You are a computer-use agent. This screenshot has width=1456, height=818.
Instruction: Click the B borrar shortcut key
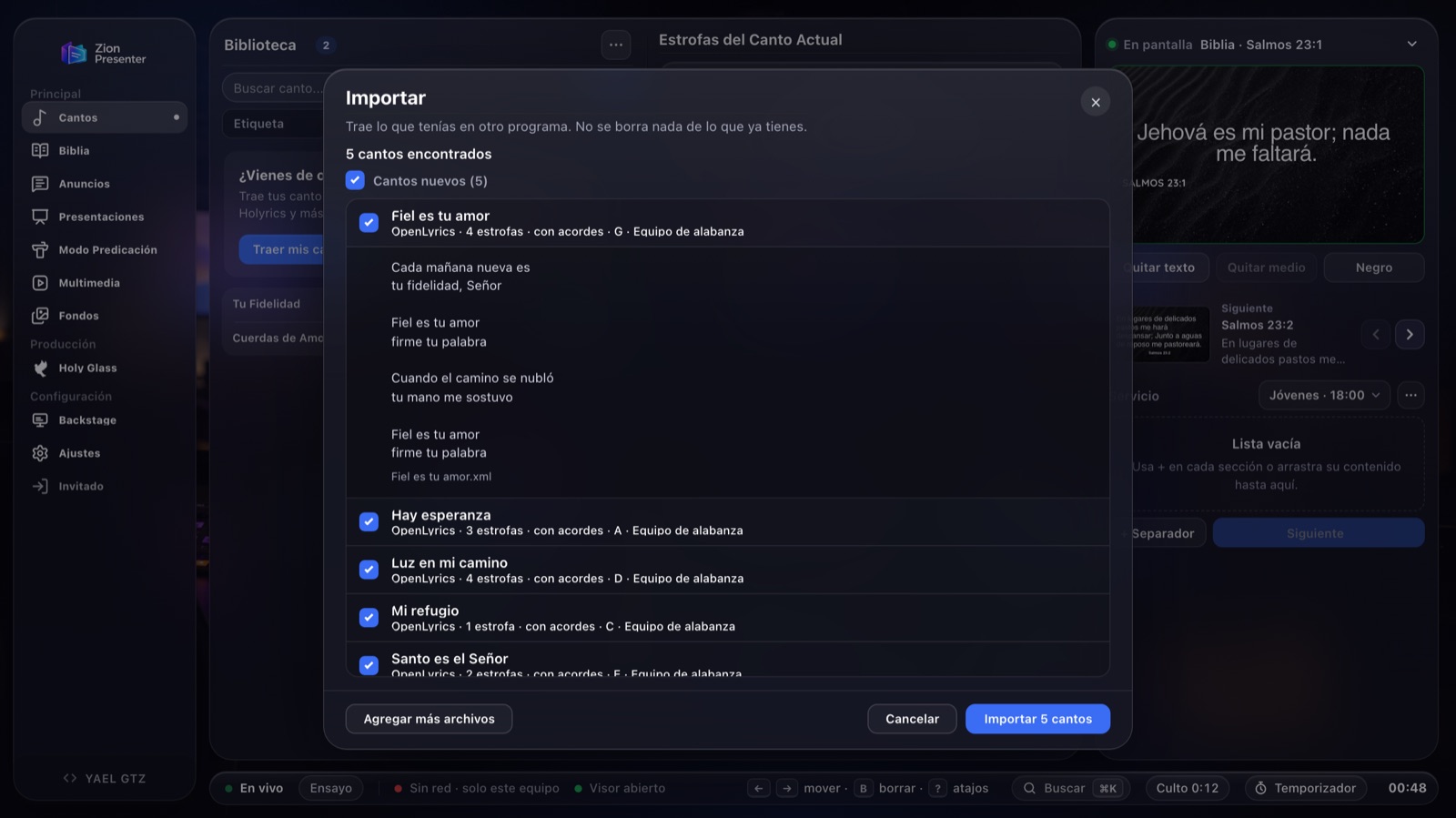coord(864,788)
